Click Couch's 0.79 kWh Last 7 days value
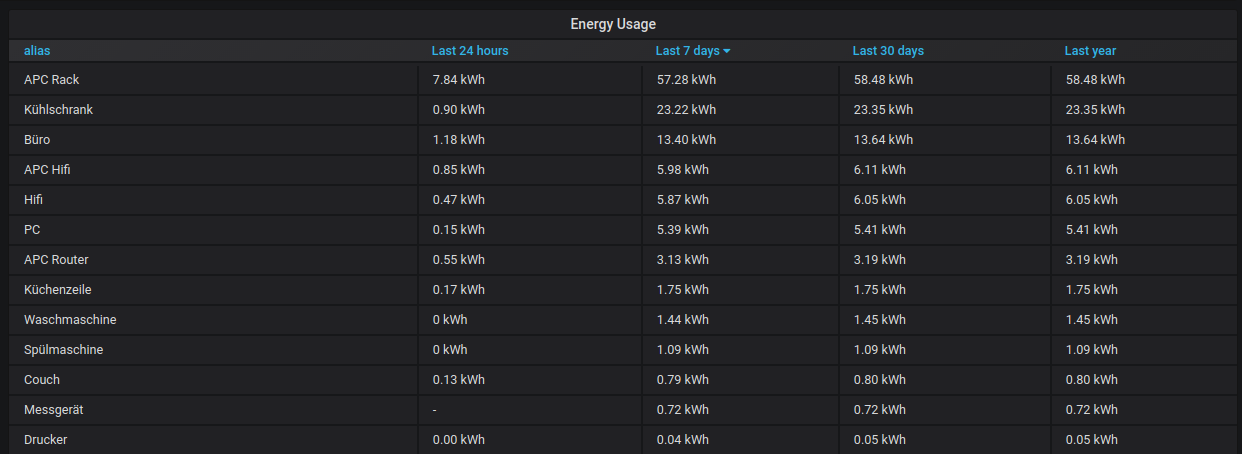This screenshot has width=1242, height=454. [x=682, y=380]
